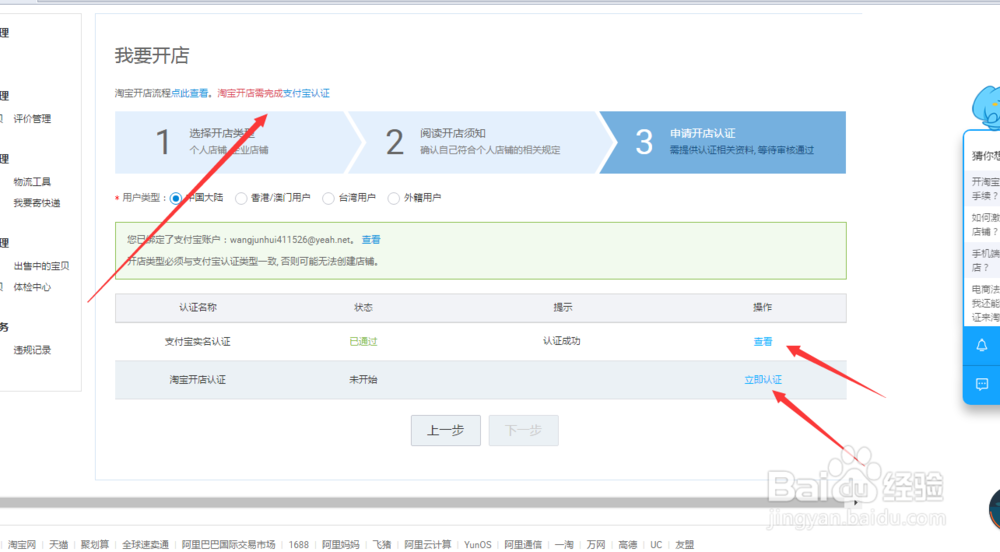Open the 友盟 footer link
Screen dimensions: 1000x552
pos(685,544)
